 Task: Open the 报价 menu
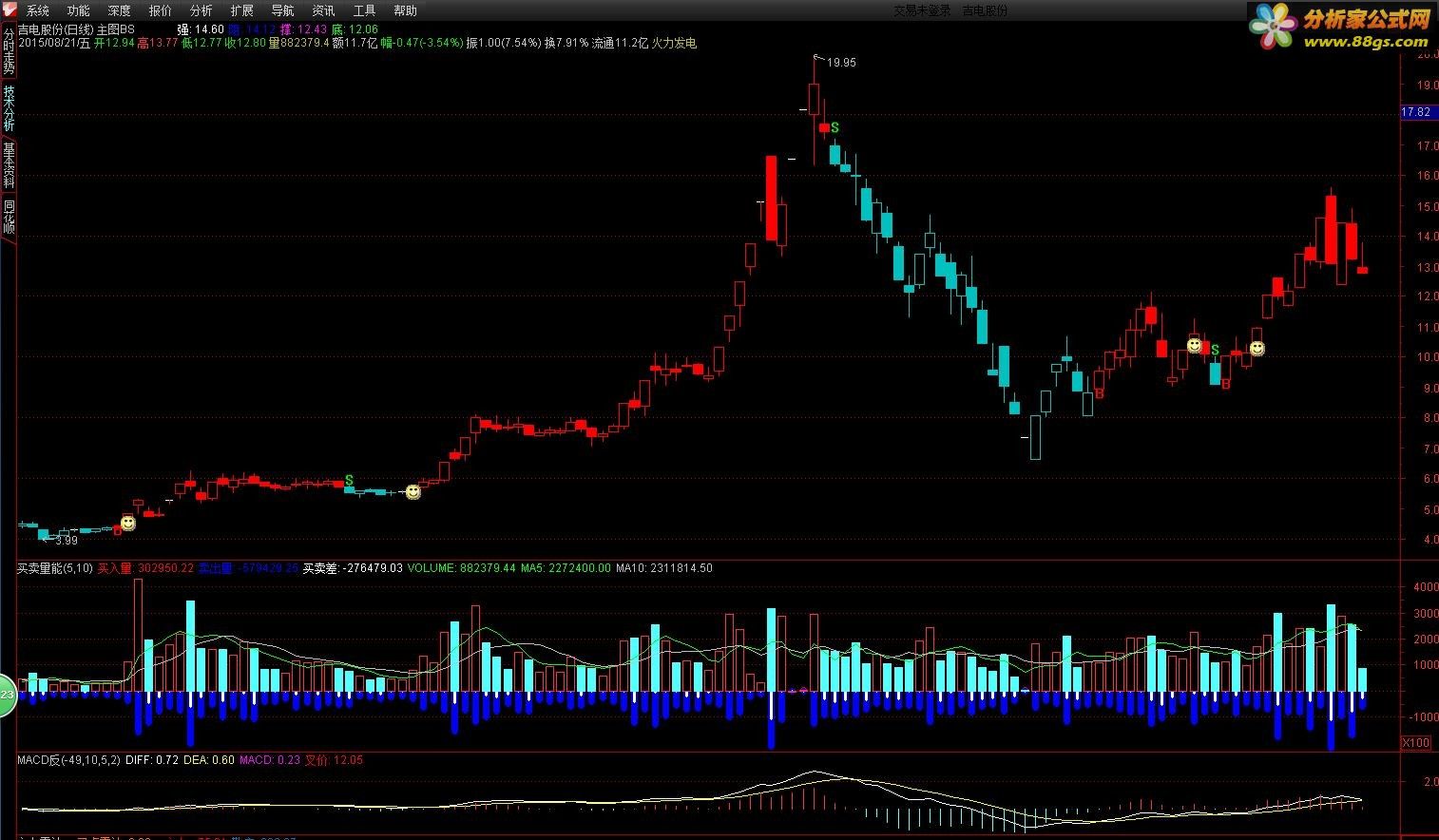click(161, 10)
